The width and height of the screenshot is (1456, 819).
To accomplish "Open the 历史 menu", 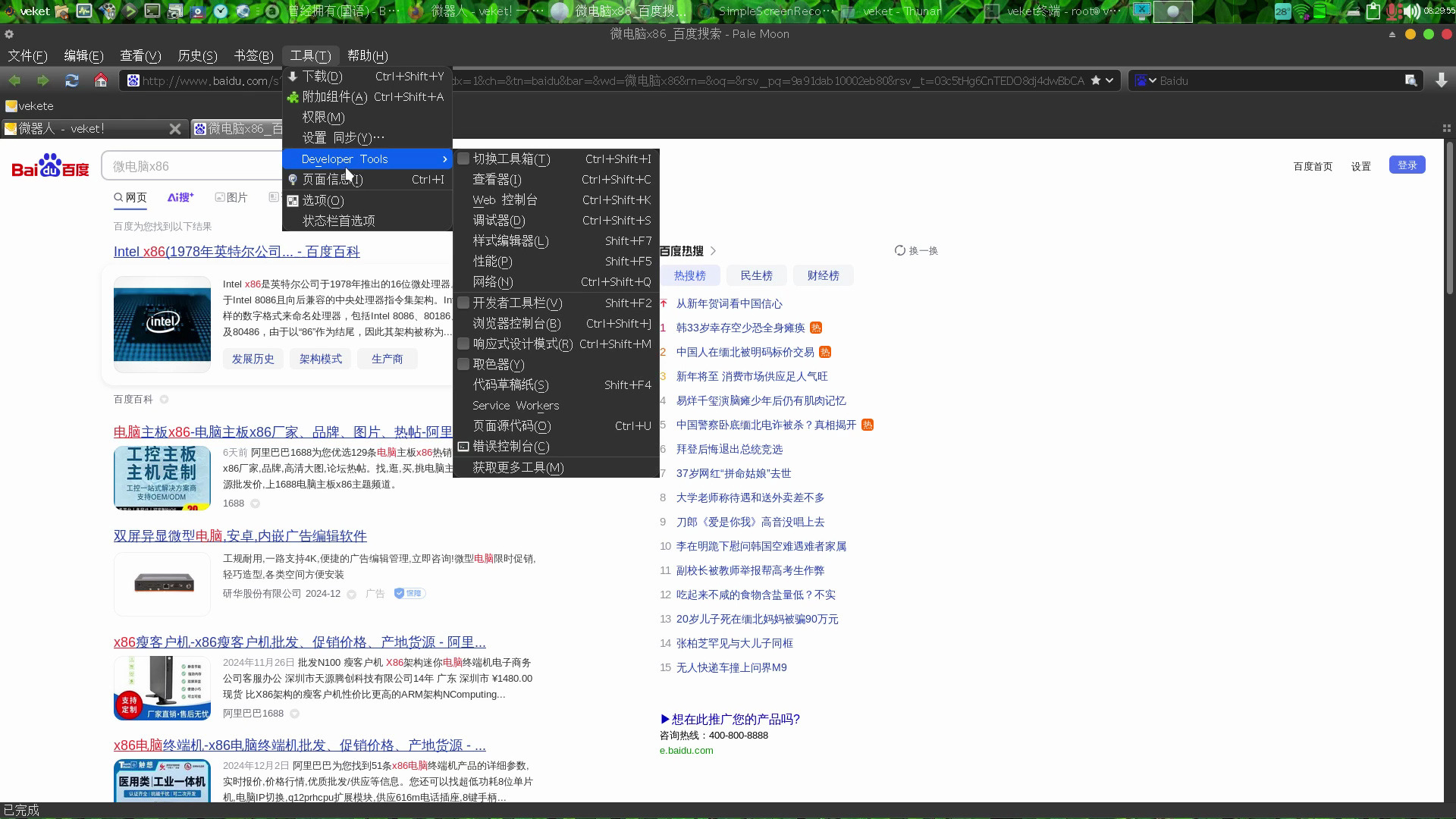I will (x=197, y=56).
